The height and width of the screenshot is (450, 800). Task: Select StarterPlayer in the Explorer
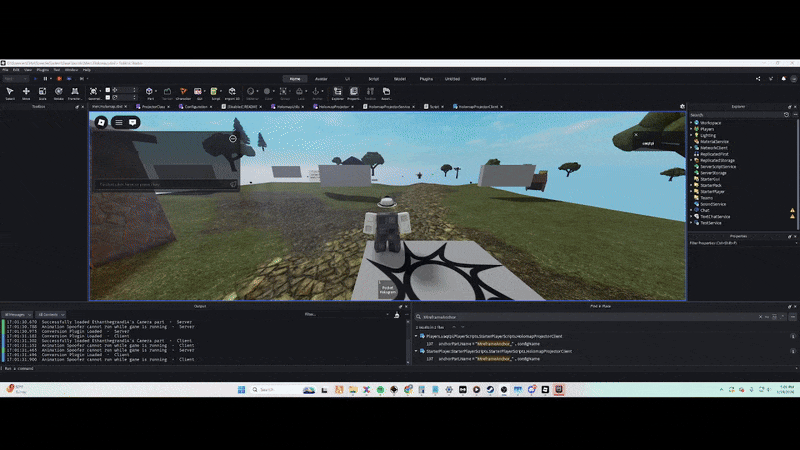coord(712,191)
